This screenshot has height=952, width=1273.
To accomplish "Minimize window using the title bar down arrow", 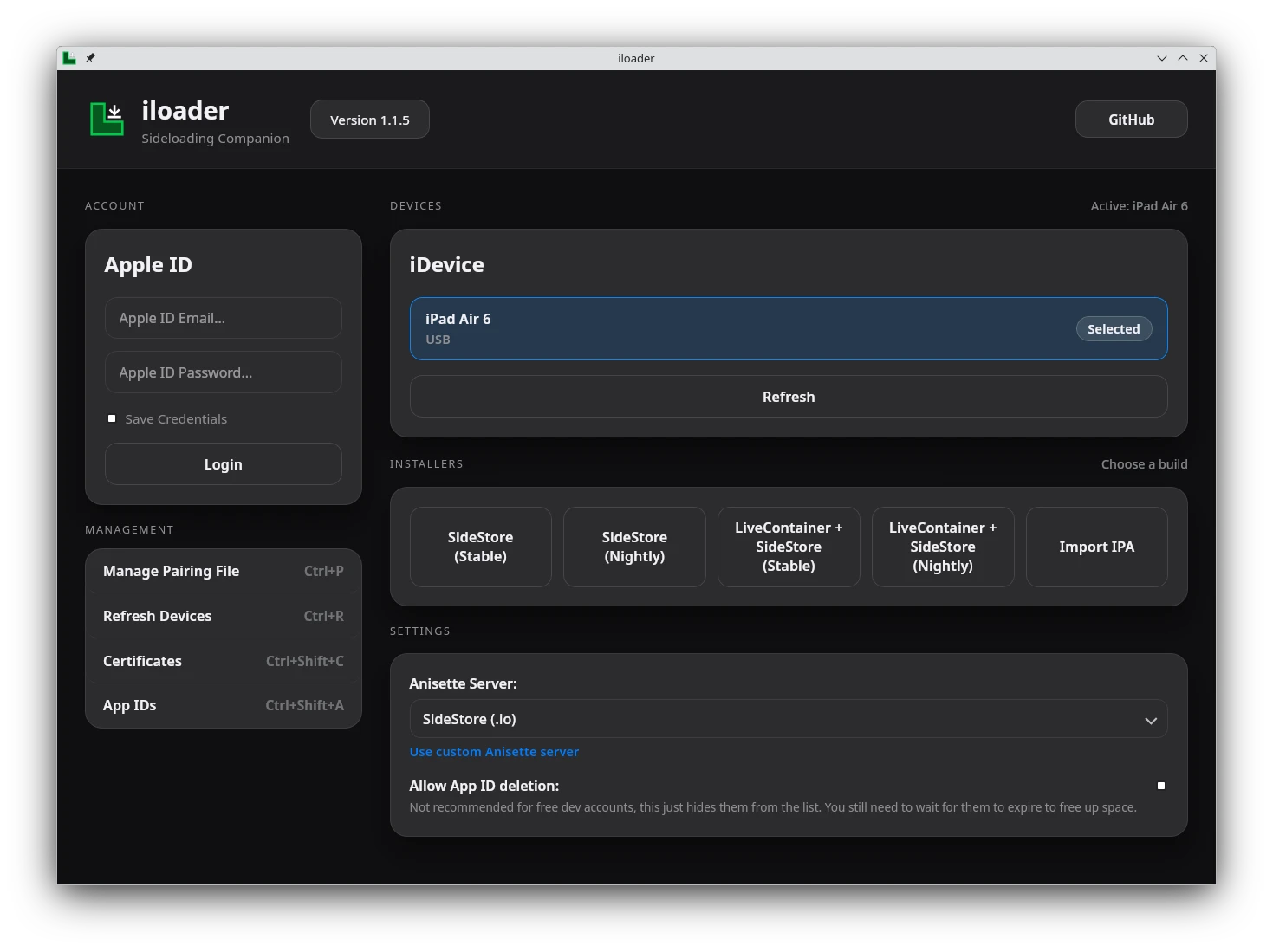I will 1162,58.
